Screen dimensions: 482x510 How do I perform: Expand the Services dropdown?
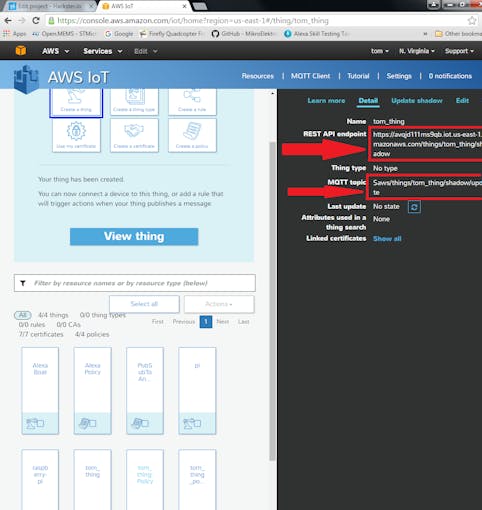click(103, 51)
